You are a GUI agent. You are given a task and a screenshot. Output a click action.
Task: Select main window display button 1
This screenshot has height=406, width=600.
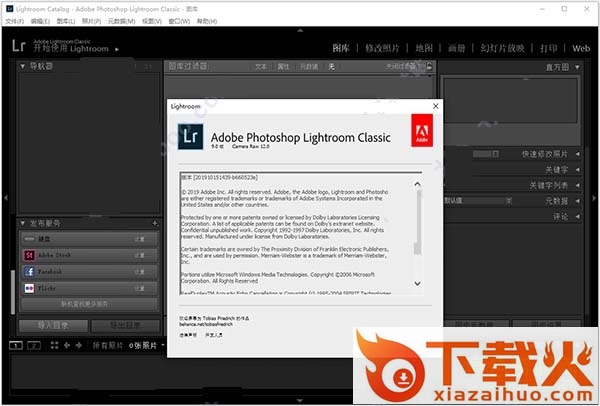16,345
